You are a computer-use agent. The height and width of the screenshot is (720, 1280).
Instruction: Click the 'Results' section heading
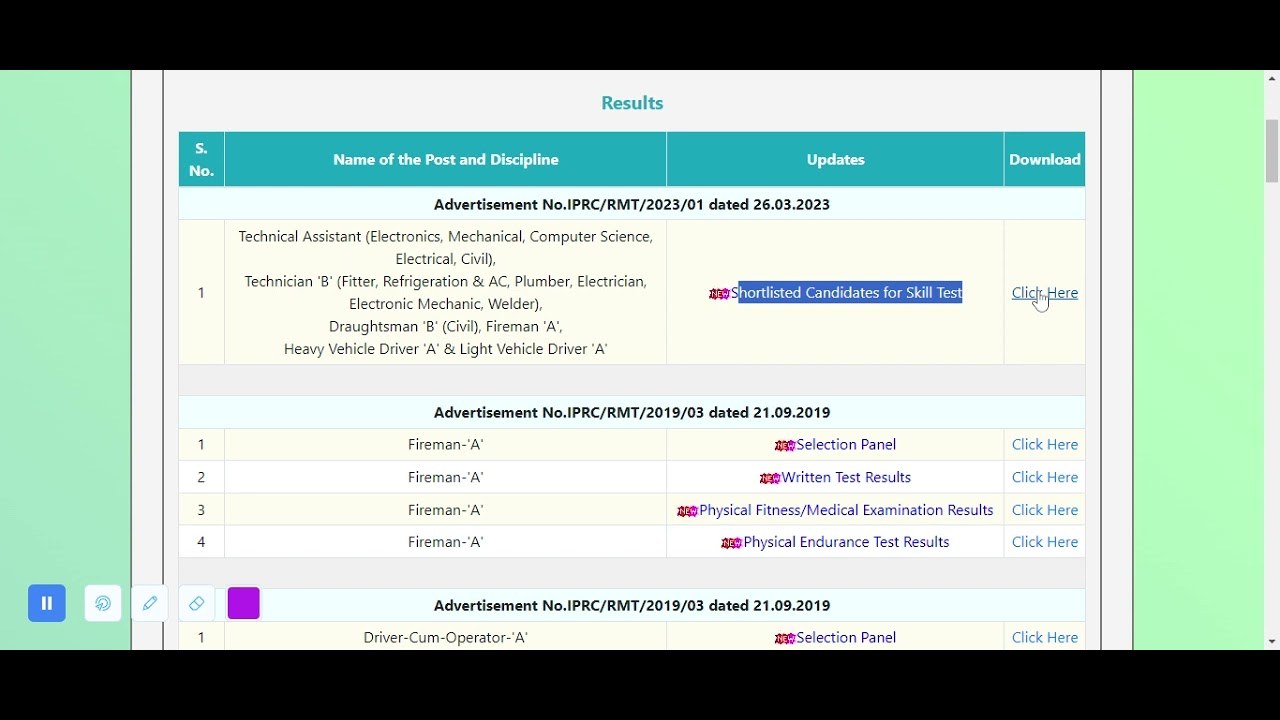(x=632, y=103)
